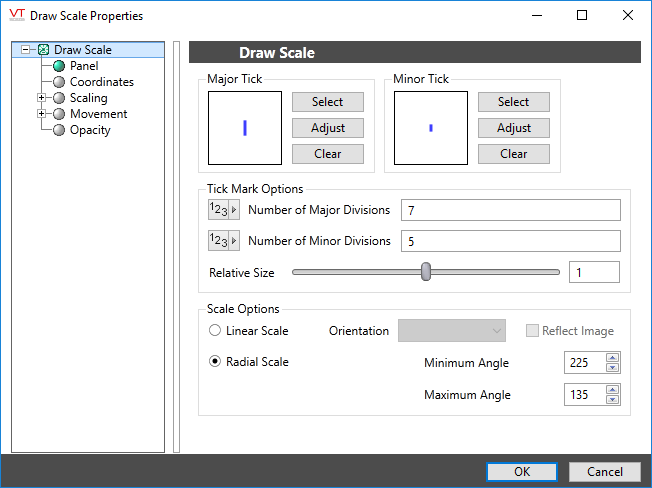Click the Major Tick preview image
Viewport: 652px width, 488px height.
(245, 128)
